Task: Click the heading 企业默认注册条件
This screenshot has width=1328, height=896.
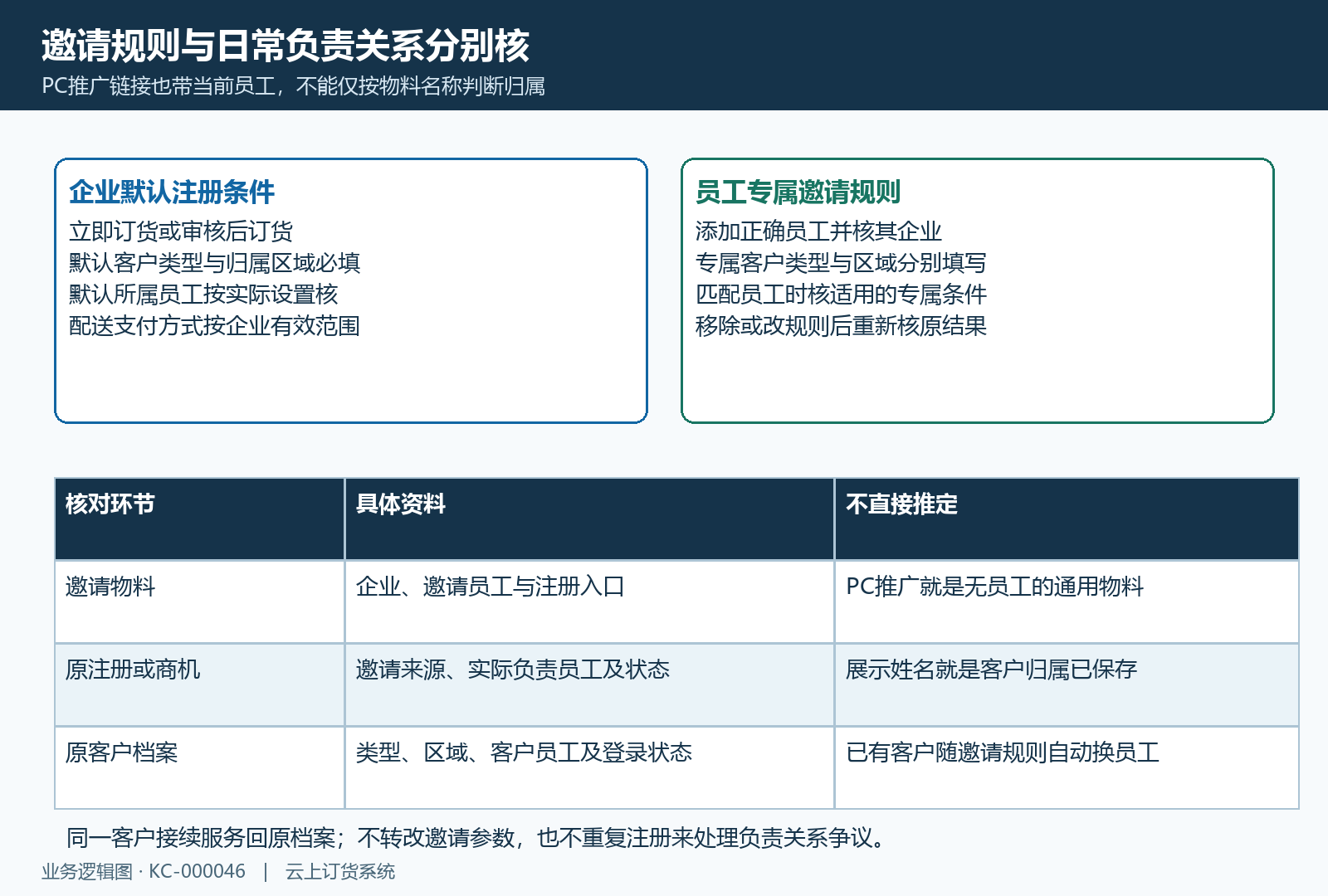Action: tap(172, 192)
